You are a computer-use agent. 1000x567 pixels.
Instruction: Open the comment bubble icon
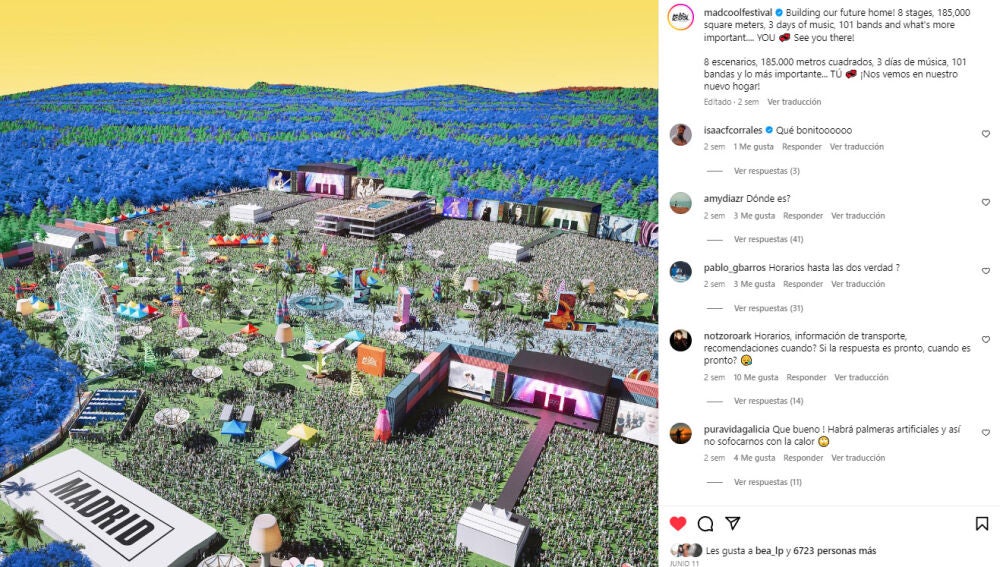tap(705, 524)
